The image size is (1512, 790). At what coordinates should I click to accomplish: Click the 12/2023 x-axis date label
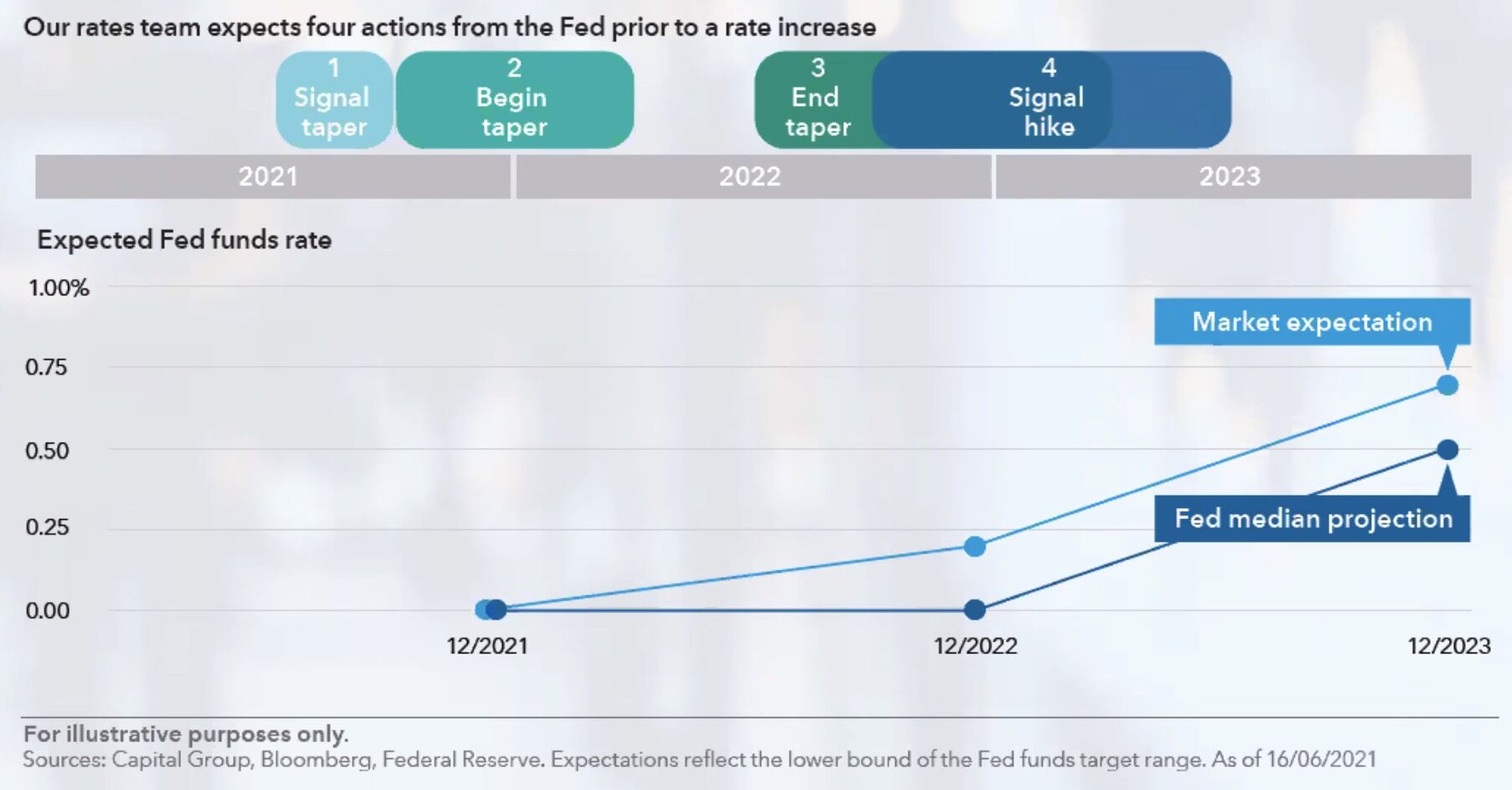tap(1448, 646)
